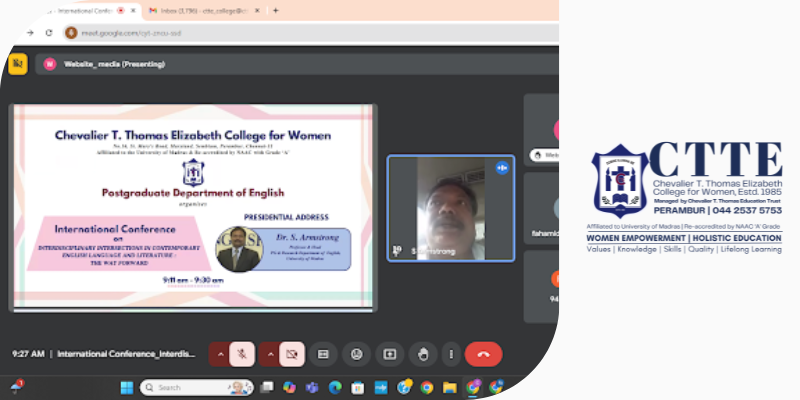Launch Copilot from taskbar

pos(289,388)
